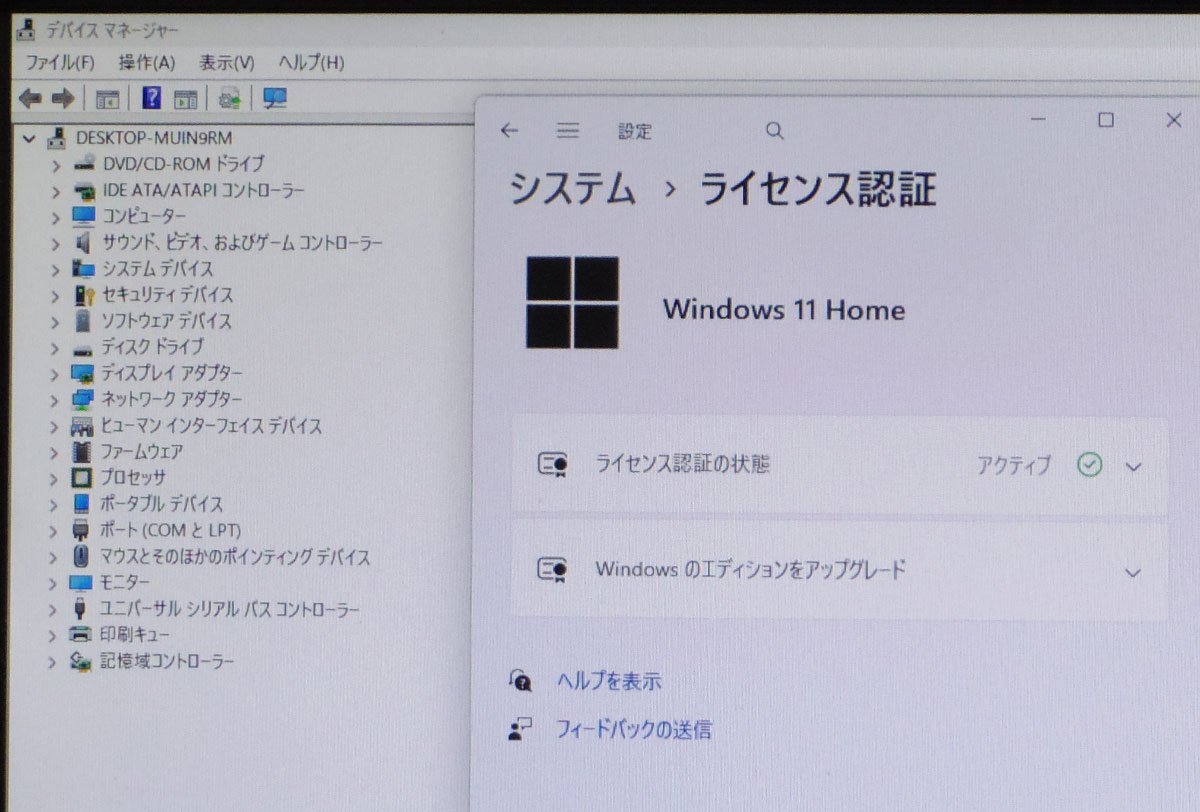Expand the 記憶域コントローラー node arrow
1200x812 pixels.
tap(53, 661)
